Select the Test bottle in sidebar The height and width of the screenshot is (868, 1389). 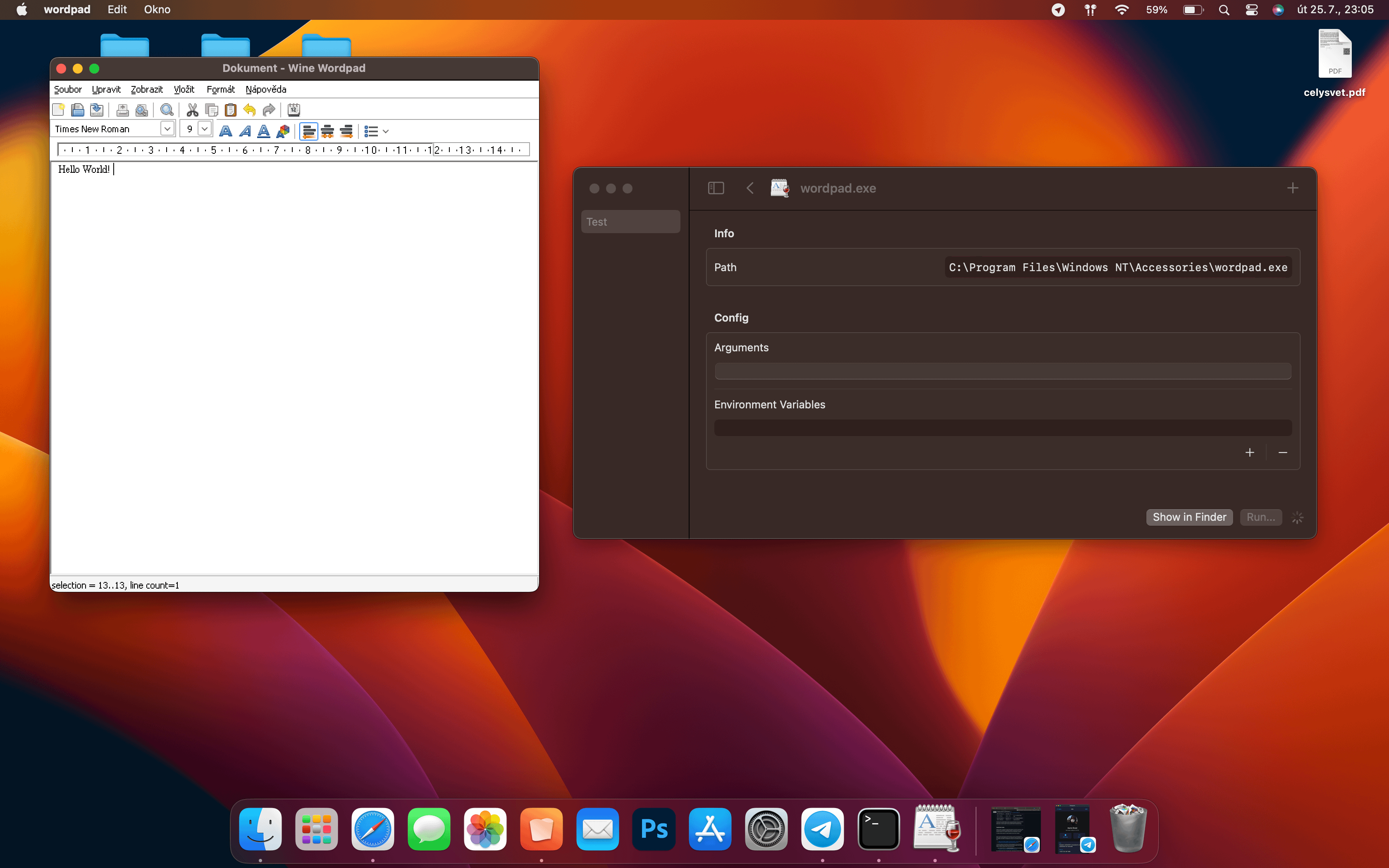point(630,222)
